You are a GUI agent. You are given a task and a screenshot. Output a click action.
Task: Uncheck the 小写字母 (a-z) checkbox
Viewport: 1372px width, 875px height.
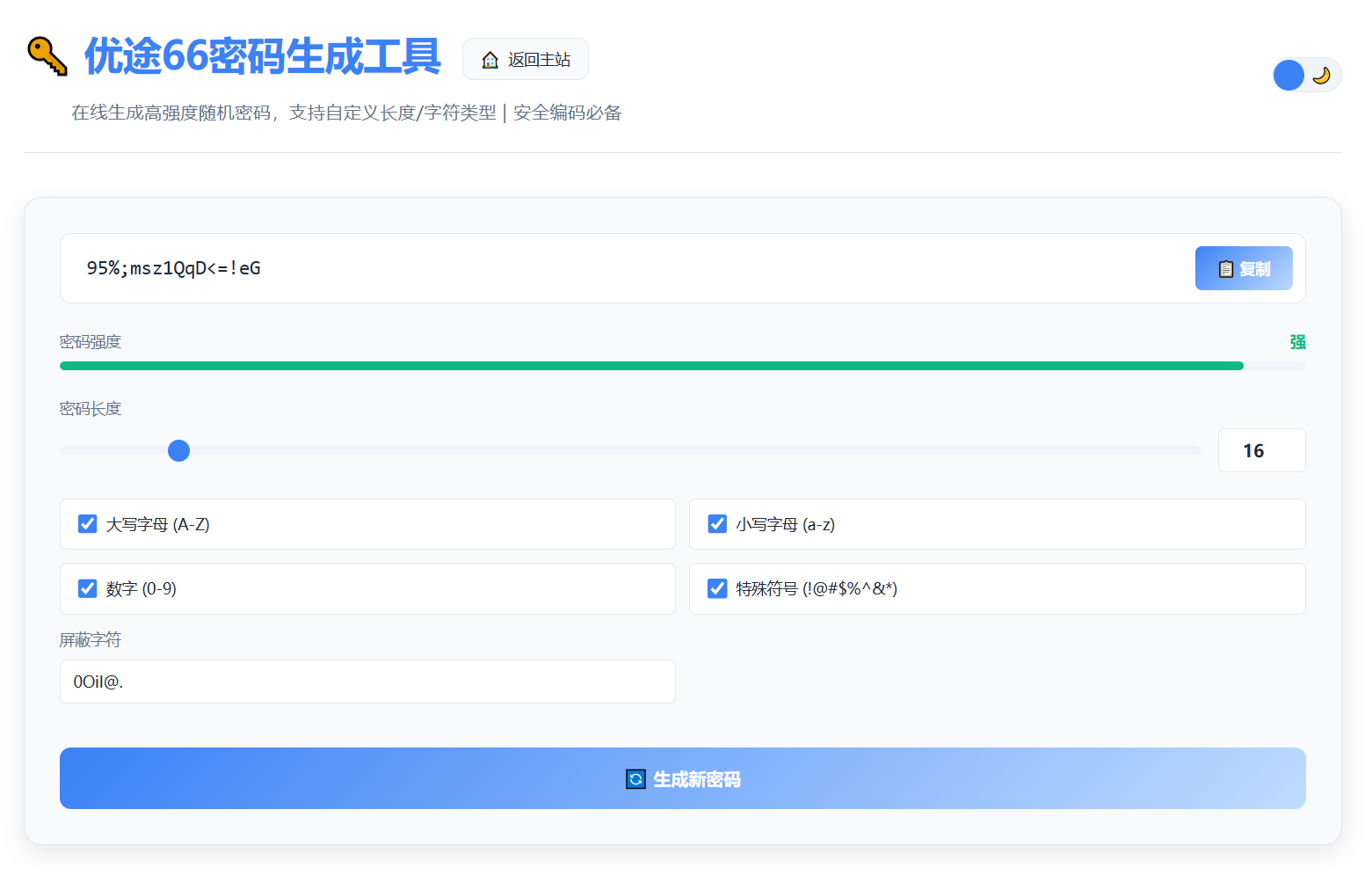(717, 524)
